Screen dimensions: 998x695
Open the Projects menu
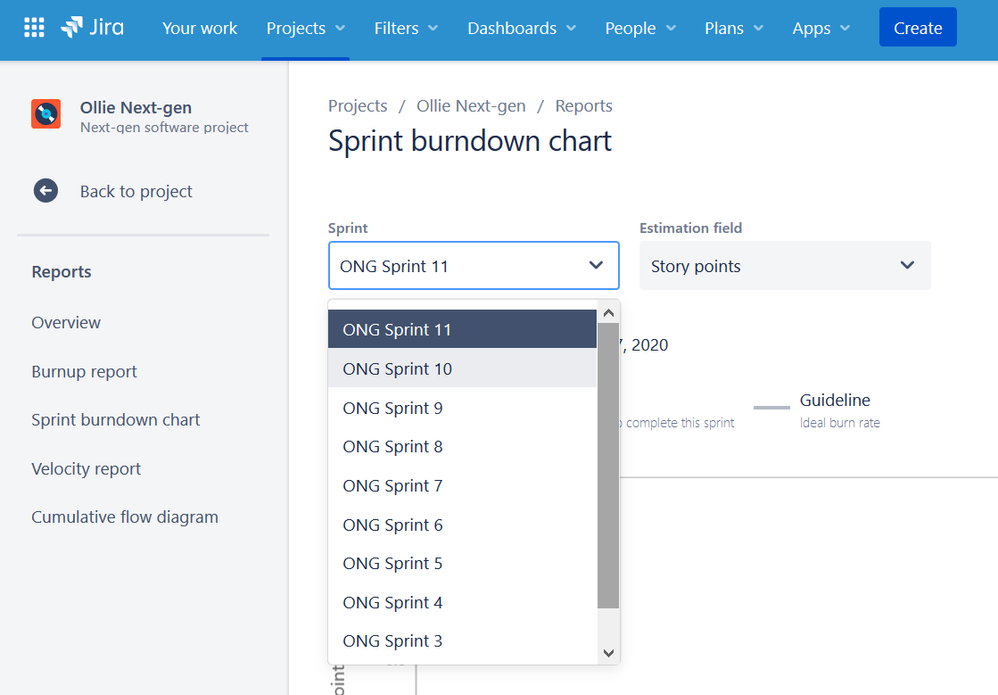coord(306,28)
